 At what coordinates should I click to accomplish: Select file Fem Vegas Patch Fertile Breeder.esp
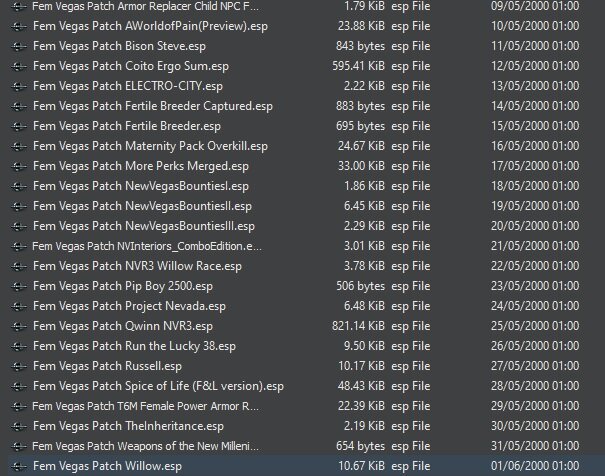pos(127,127)
